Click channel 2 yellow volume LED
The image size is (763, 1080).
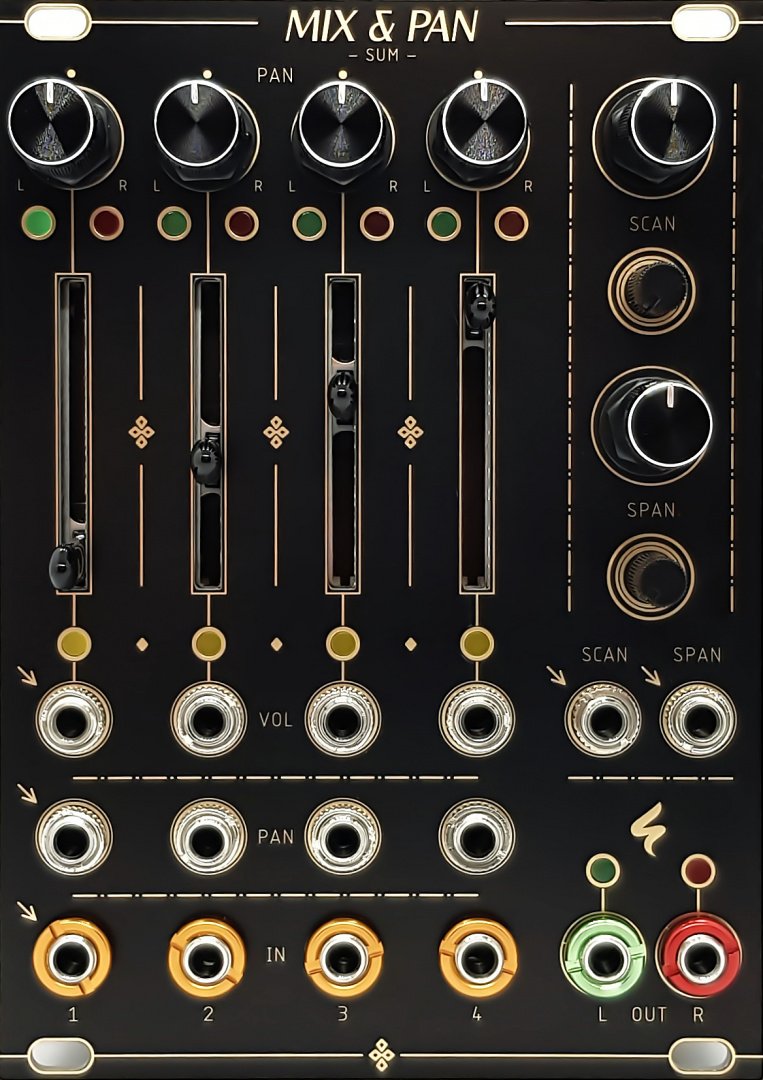click(208, 644)
